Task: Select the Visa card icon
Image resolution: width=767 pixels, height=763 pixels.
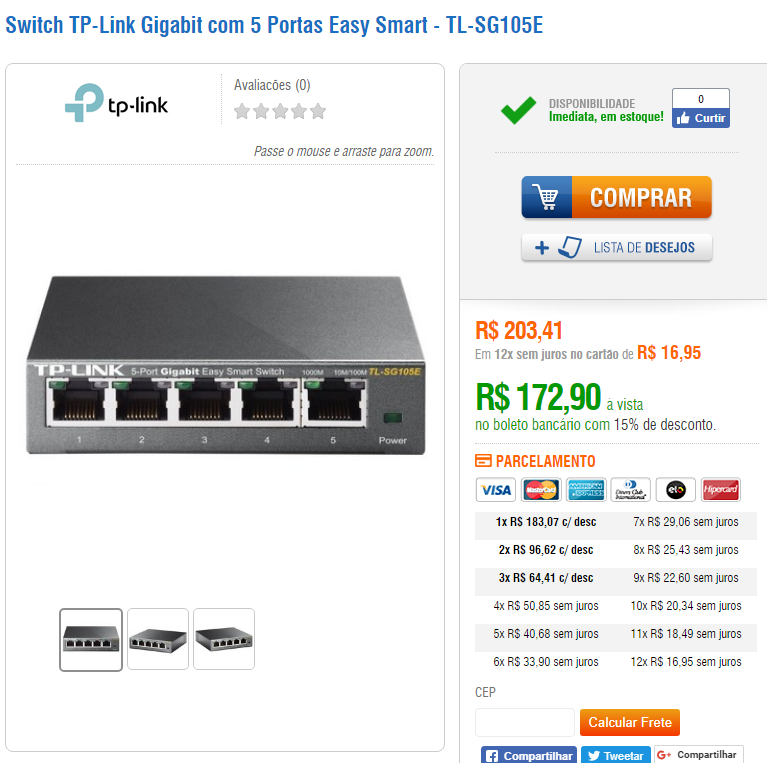Action: click(496, 490)
